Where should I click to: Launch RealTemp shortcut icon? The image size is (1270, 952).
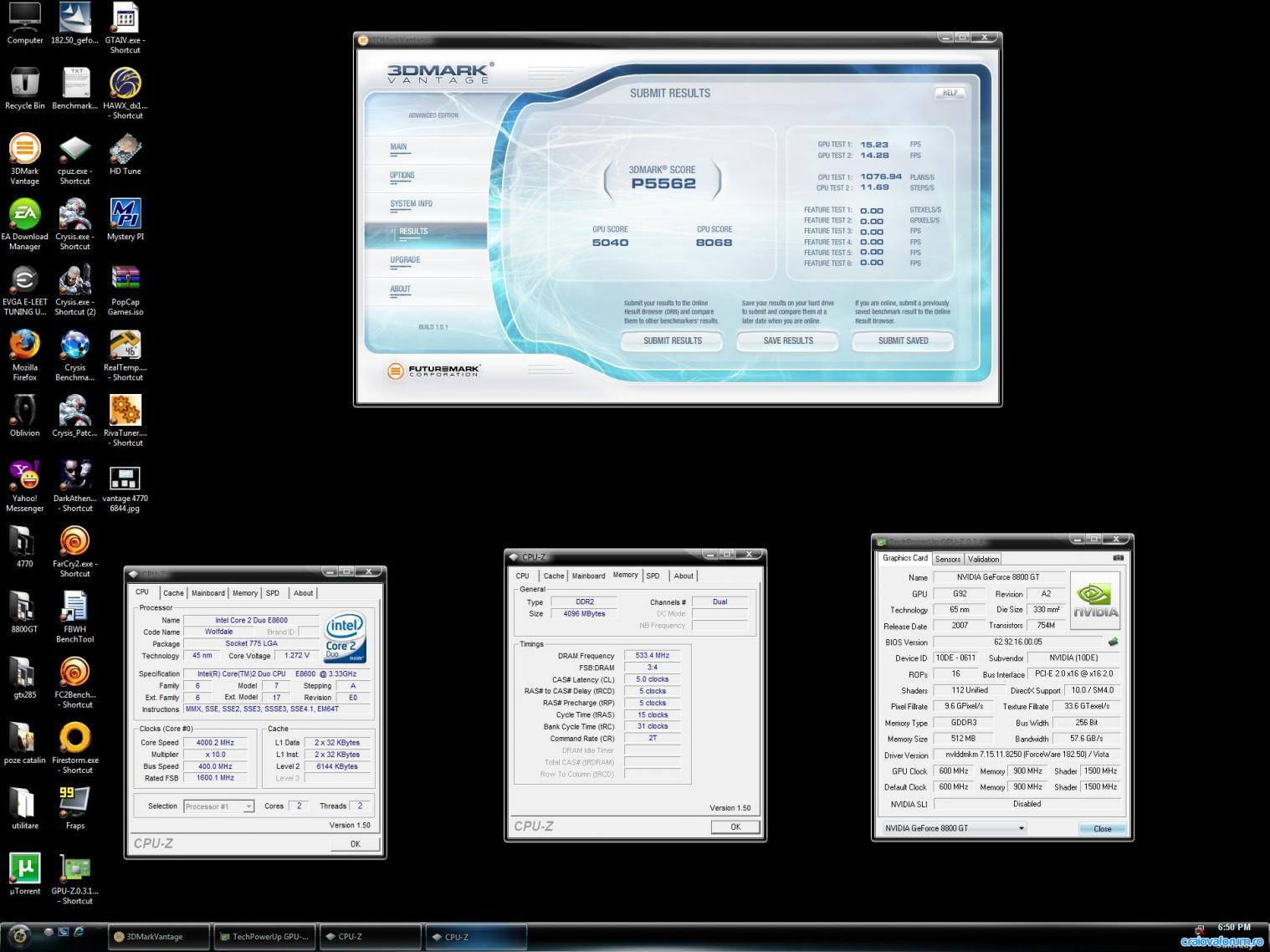125,355
